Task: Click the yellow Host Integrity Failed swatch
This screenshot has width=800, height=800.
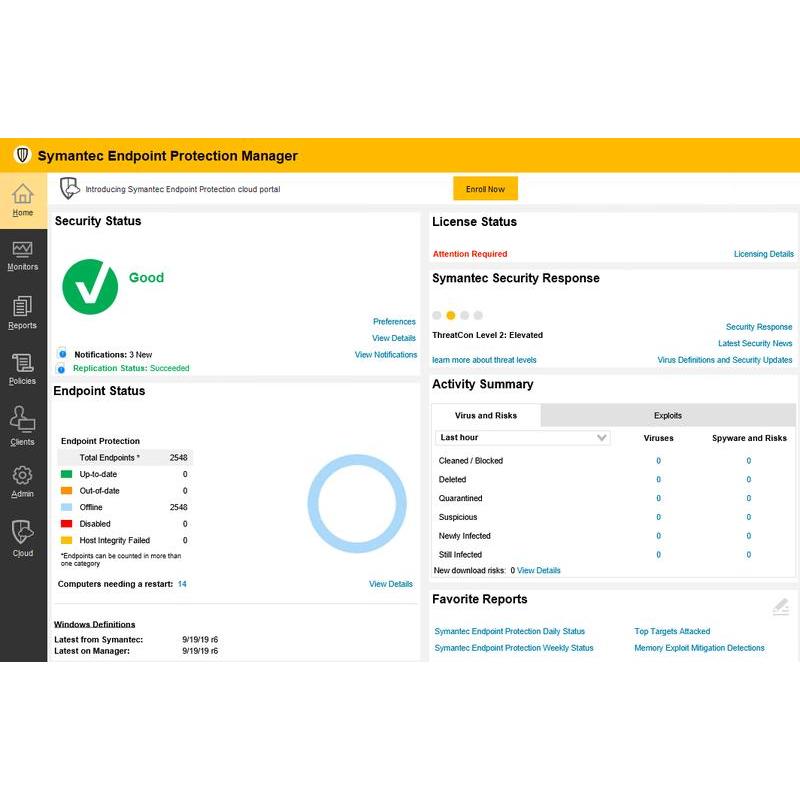Action: coord(66,540)
